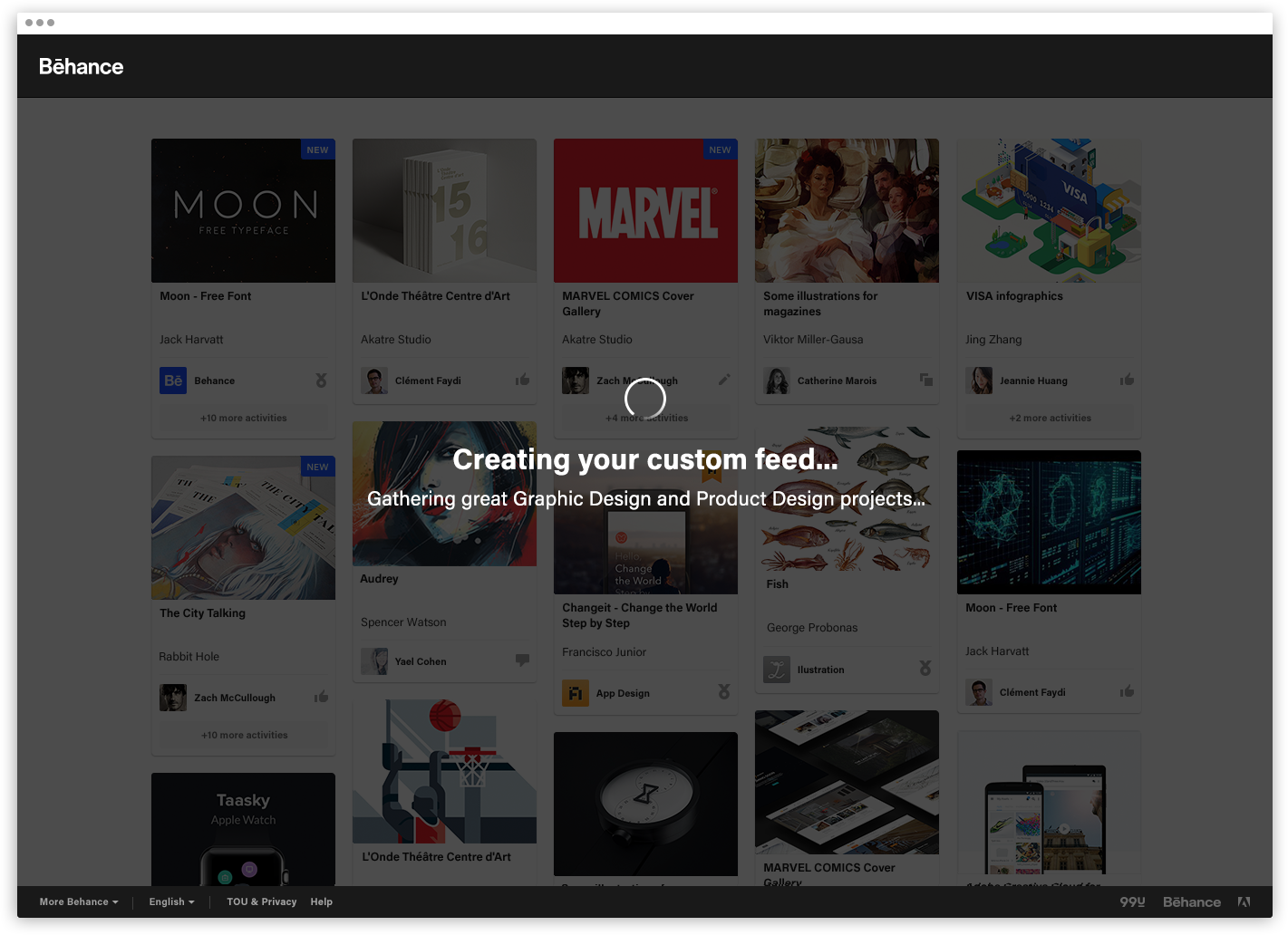Open basketball illustration thumbnail

[x=444, y=771]
